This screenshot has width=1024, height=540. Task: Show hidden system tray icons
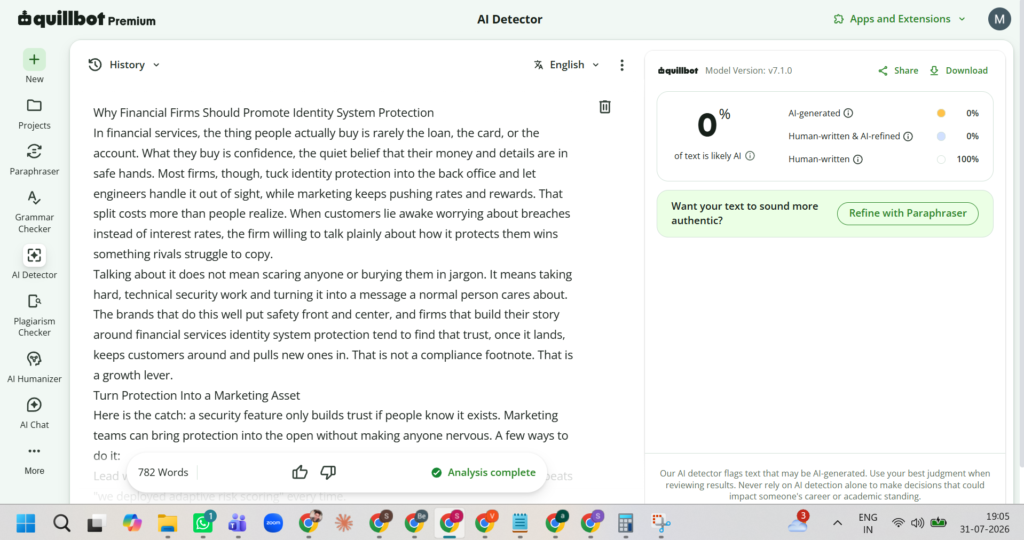pos(837,523)
